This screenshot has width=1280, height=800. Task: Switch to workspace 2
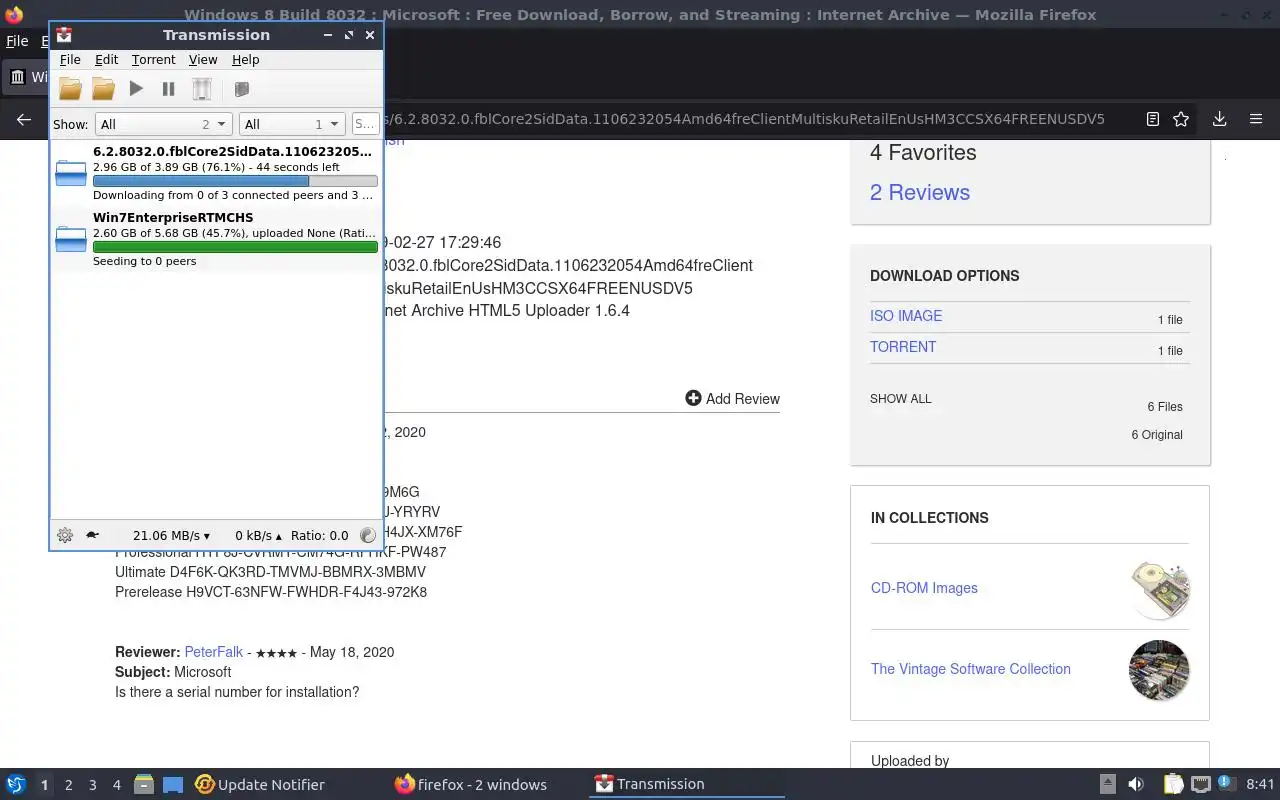(x=68, y=785)
